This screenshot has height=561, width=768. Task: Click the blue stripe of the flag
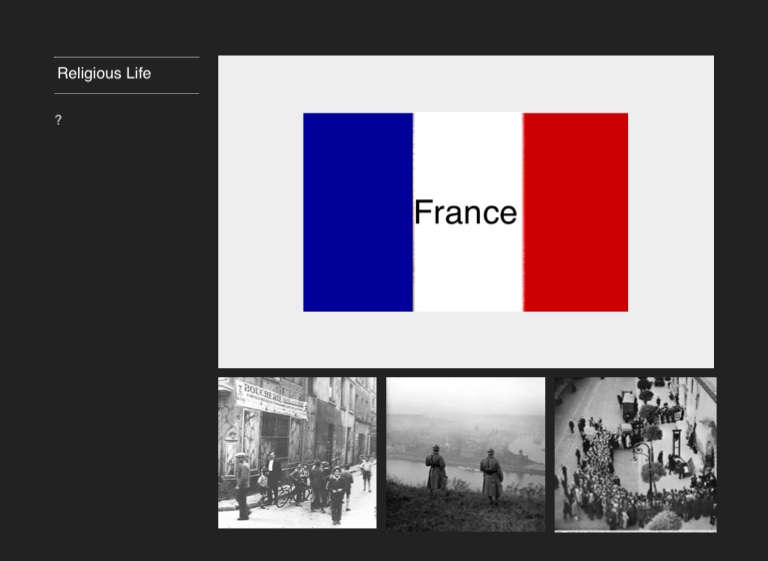coord(357,212)
